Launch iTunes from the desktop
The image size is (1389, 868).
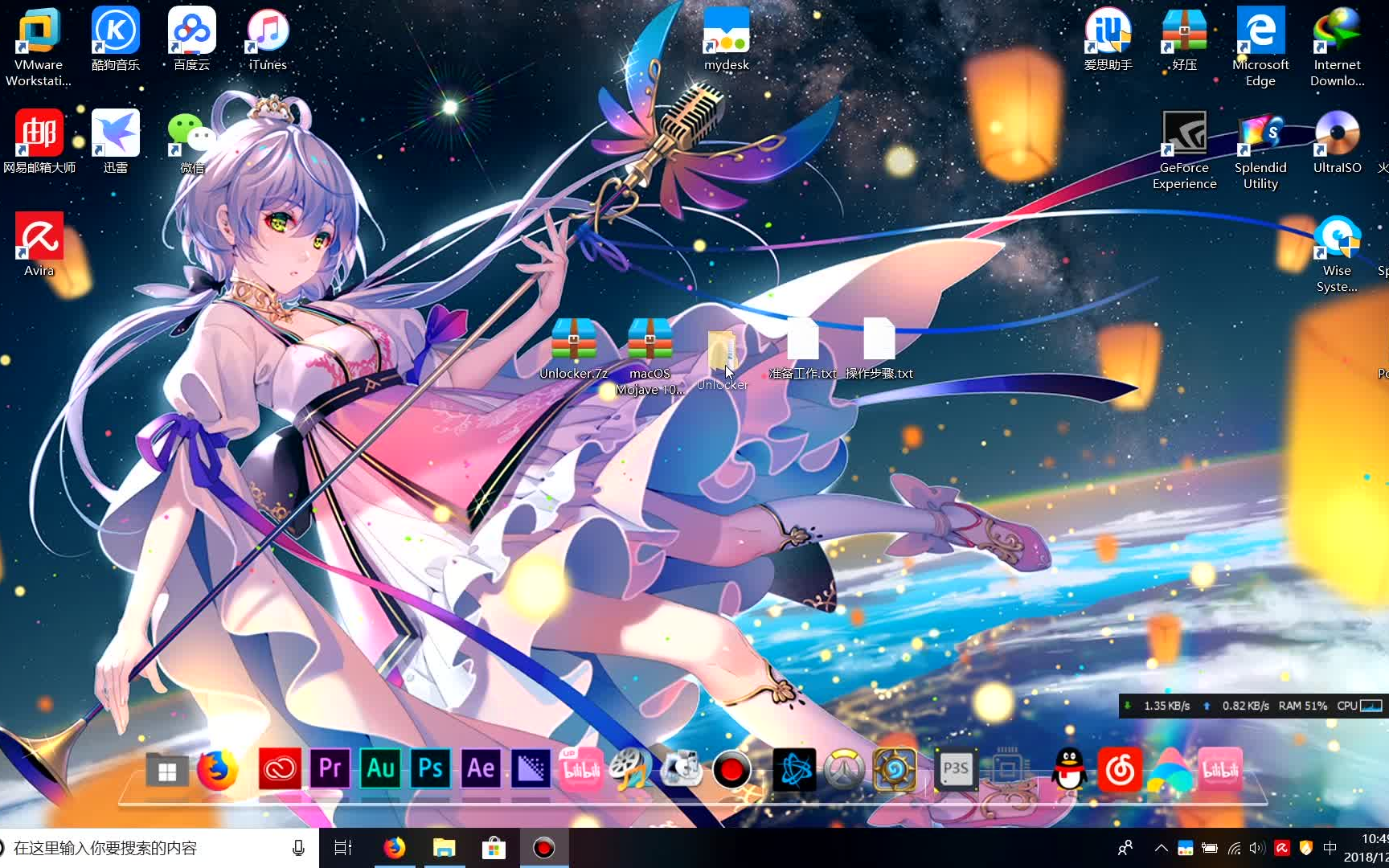coord(268,39)
